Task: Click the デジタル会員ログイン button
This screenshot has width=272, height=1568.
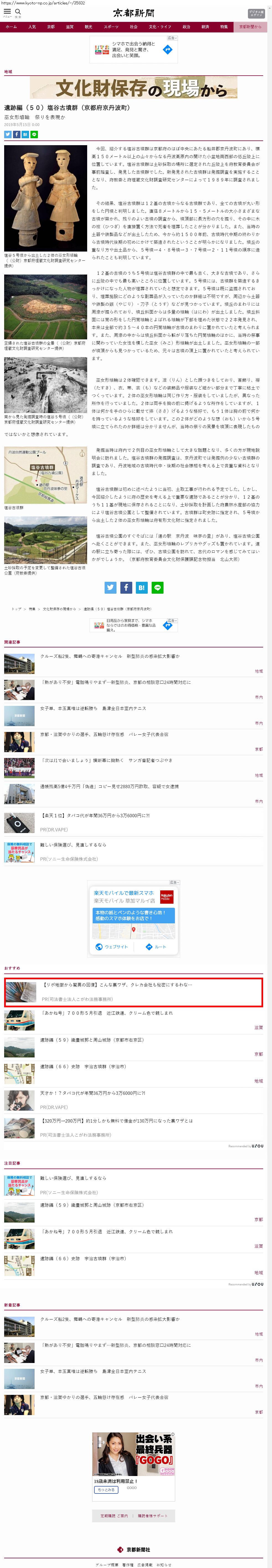Action: pos(256,13)
